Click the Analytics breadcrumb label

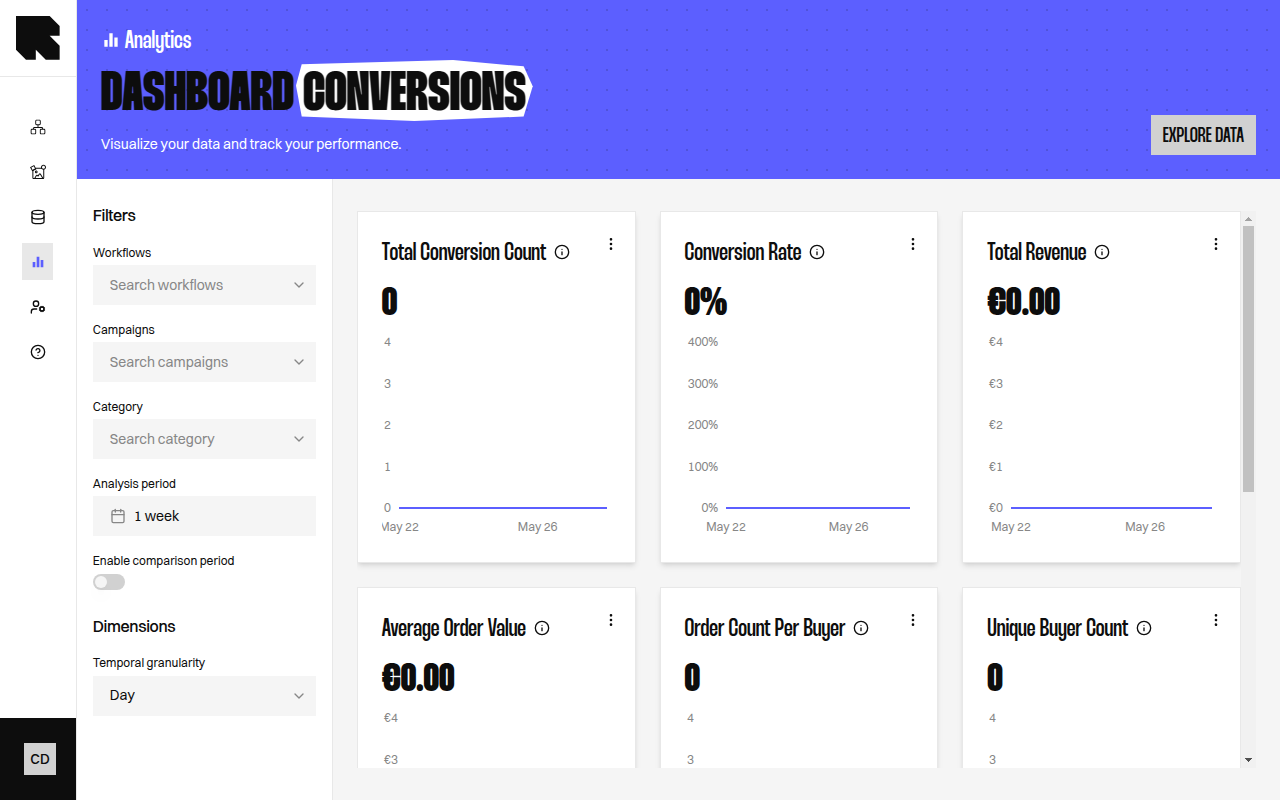[x=158, y=40]
